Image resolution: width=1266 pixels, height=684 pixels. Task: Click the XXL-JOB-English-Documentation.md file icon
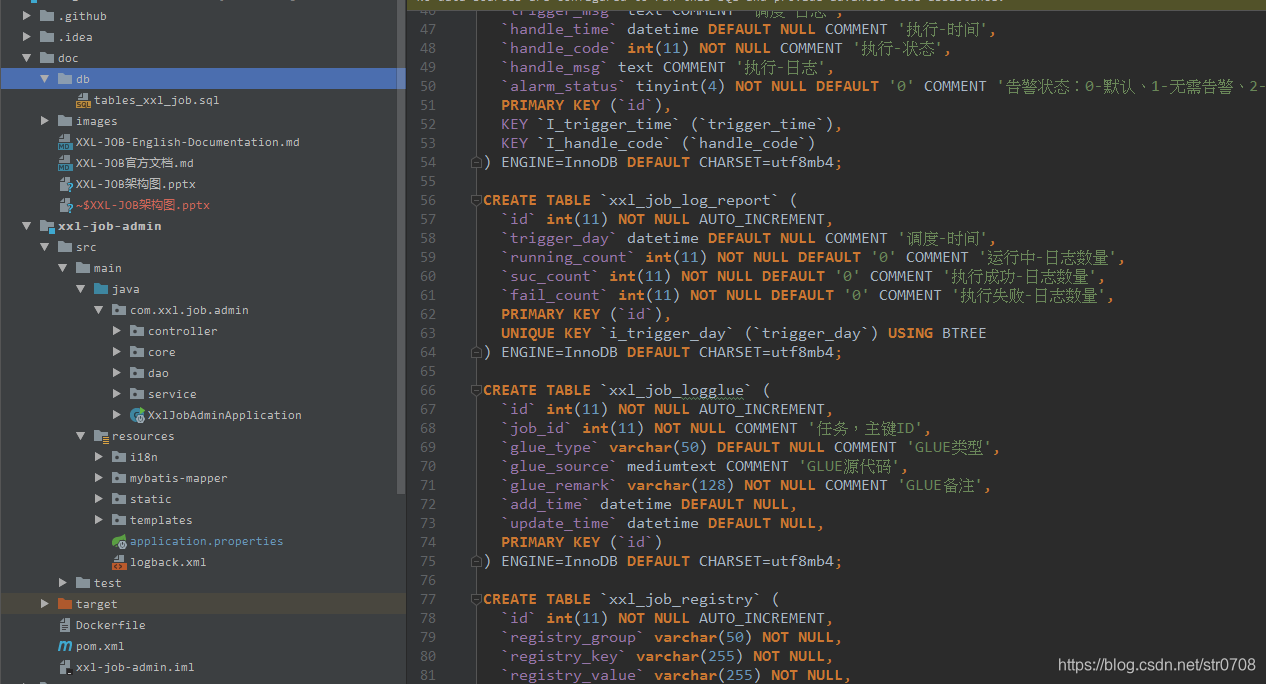coord(65,142)
